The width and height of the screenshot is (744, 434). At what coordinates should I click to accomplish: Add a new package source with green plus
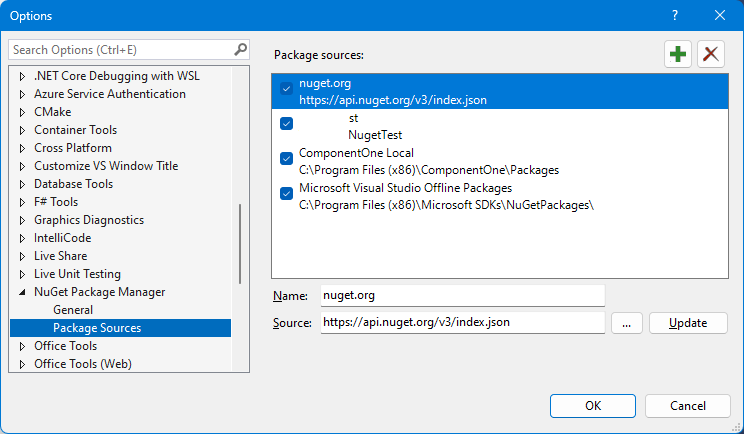click(x=678, y=54)
